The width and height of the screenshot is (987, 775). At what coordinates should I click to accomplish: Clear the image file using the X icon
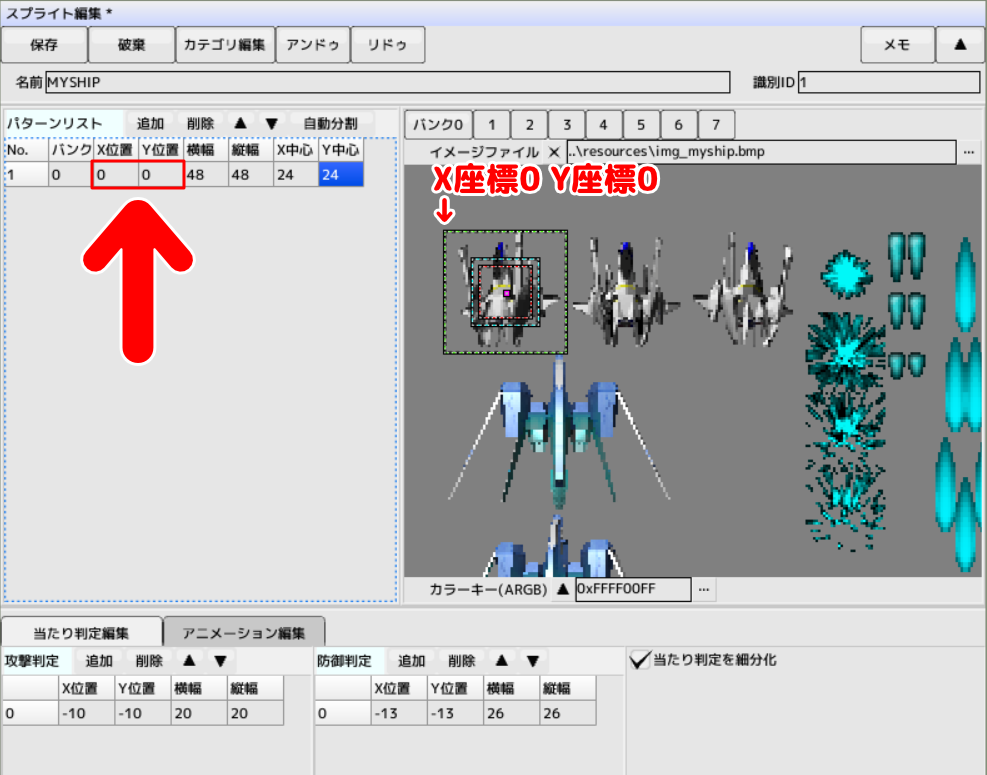tap(556, 152)
